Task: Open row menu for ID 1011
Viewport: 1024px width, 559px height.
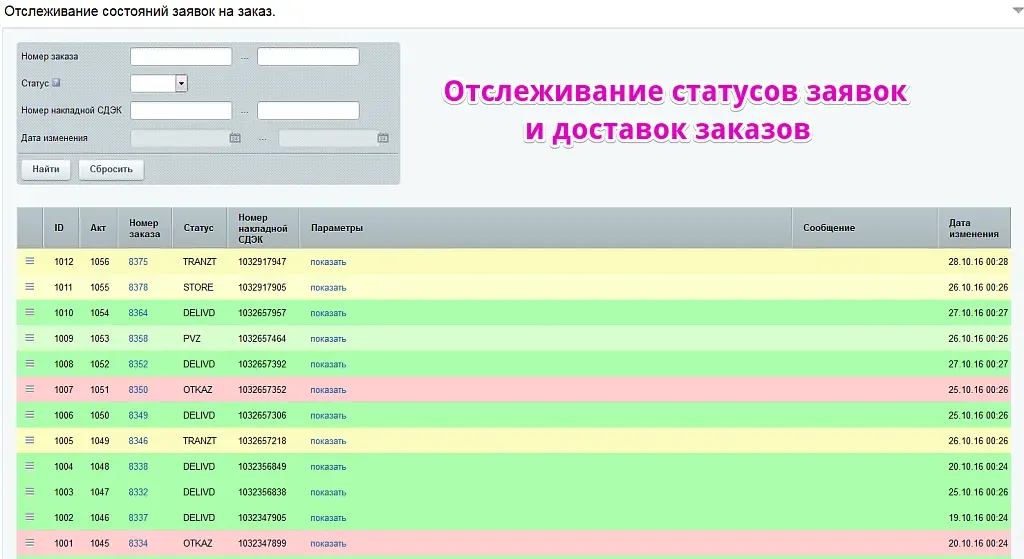Action: click(29, 287)
